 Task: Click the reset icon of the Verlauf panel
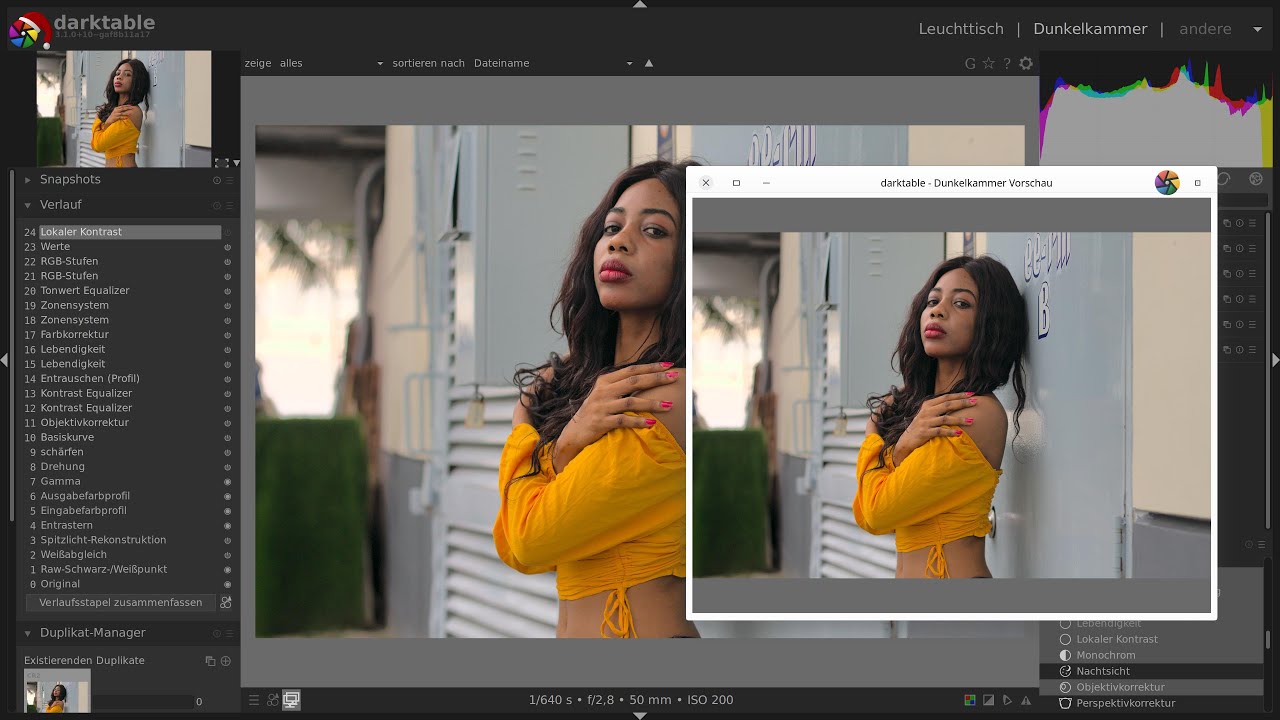217,205
